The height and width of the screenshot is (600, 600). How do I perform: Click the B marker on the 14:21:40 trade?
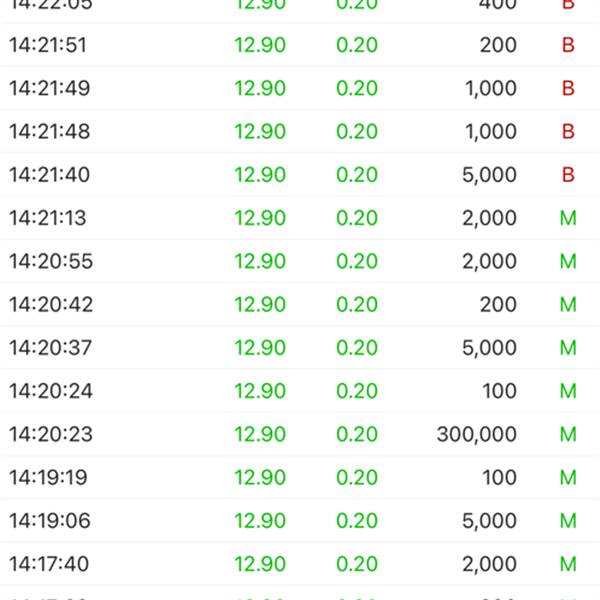pos(568,175)
